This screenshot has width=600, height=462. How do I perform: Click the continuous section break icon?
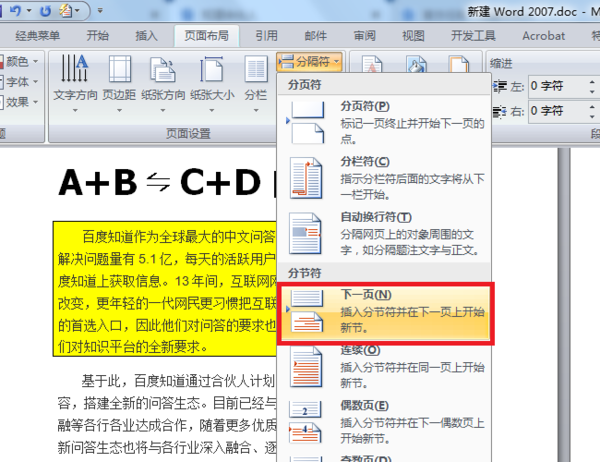306,367
